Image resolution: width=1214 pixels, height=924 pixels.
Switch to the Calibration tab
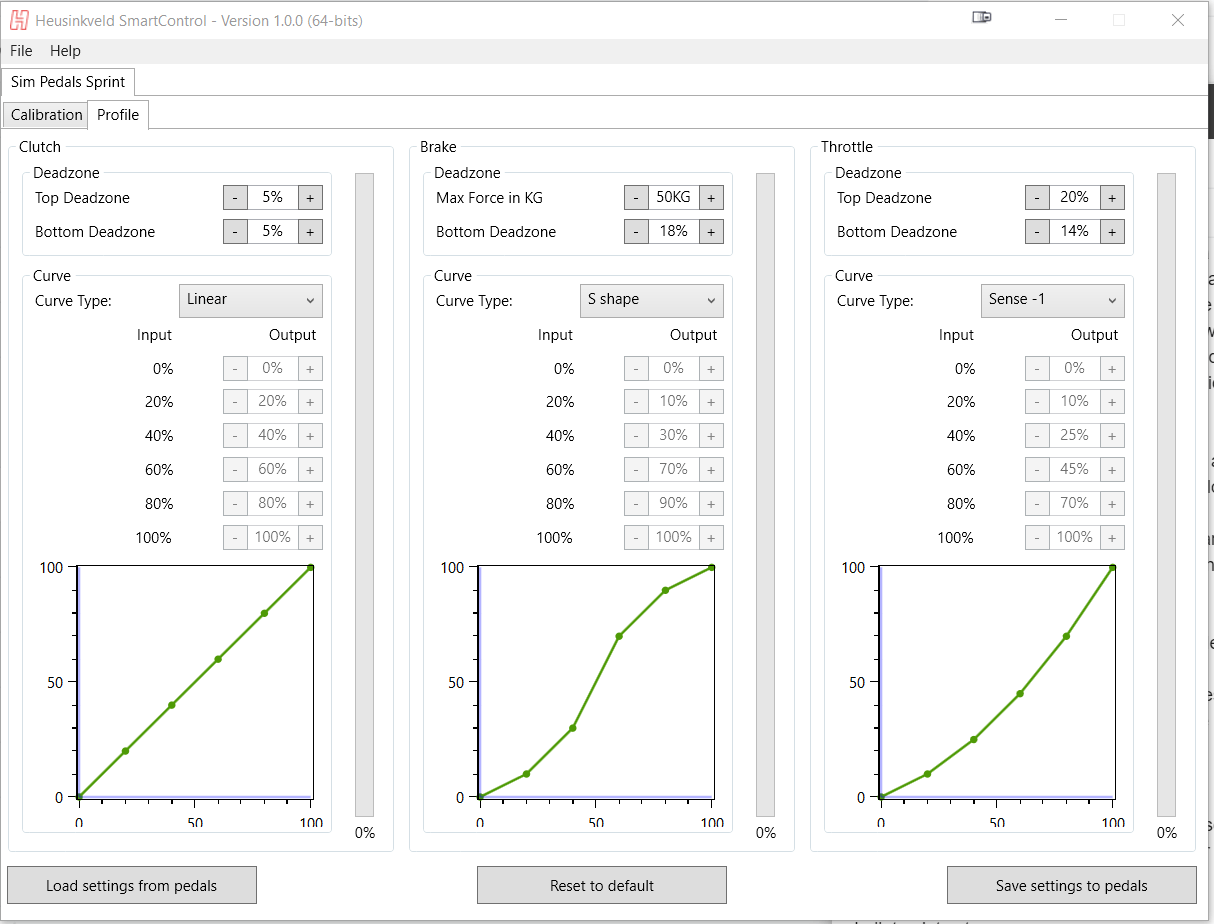(x=46, y=115)
